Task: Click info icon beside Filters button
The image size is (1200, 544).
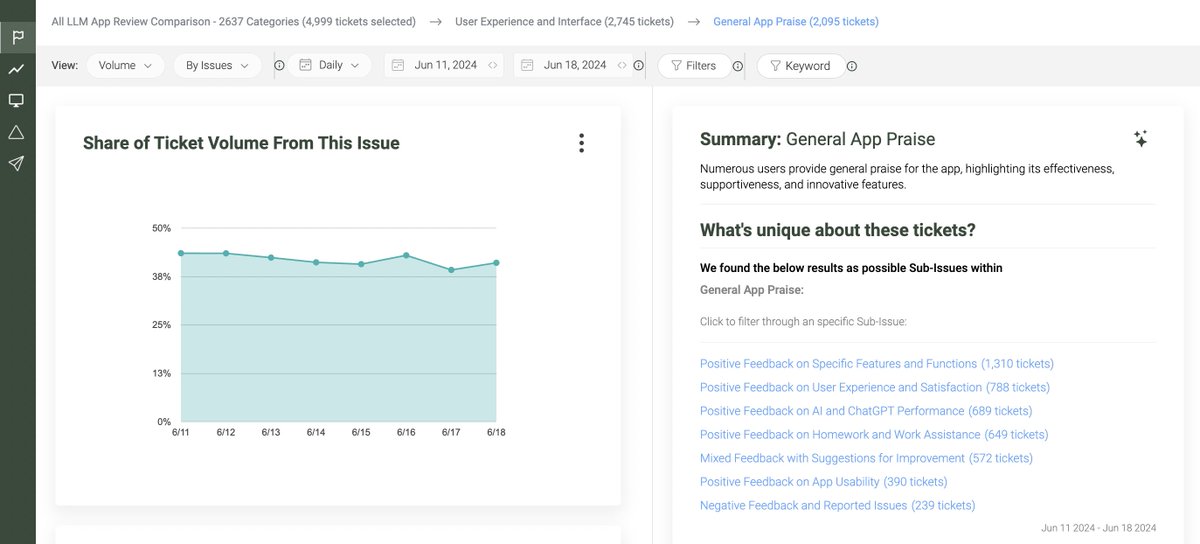Action: (x=737, y=66)
